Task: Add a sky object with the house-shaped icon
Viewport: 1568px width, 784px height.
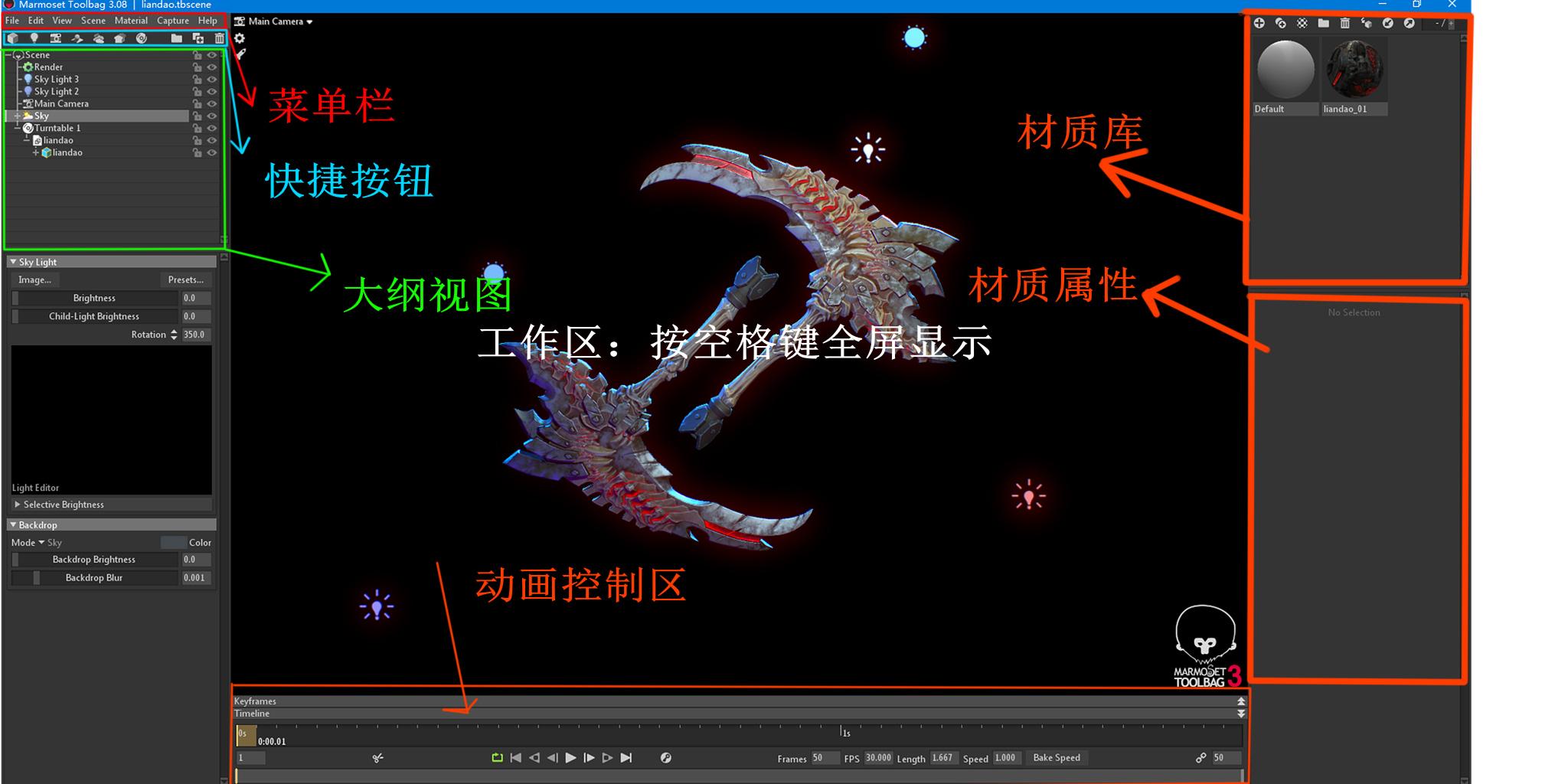Action: point(119,38)
